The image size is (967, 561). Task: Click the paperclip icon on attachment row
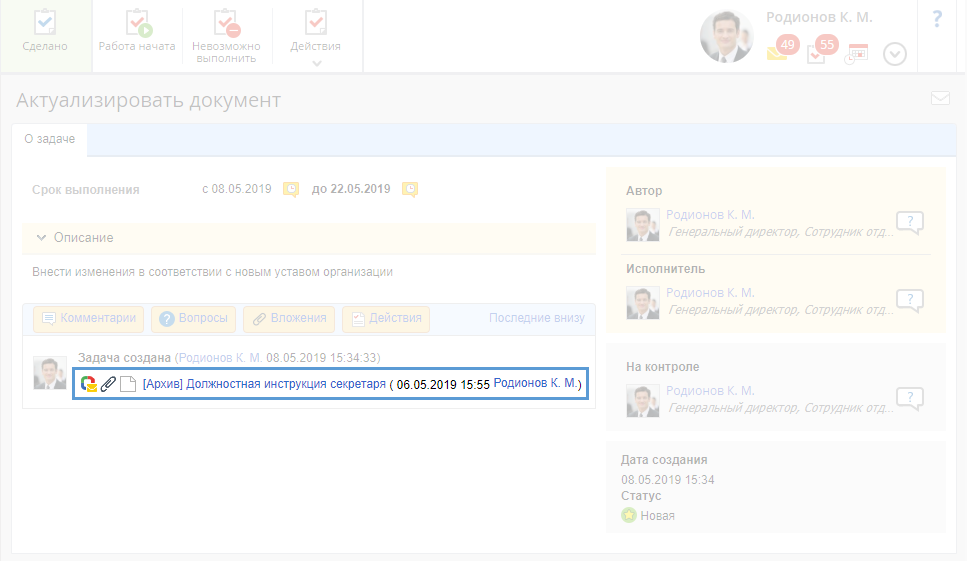click(x=108, y=384)
